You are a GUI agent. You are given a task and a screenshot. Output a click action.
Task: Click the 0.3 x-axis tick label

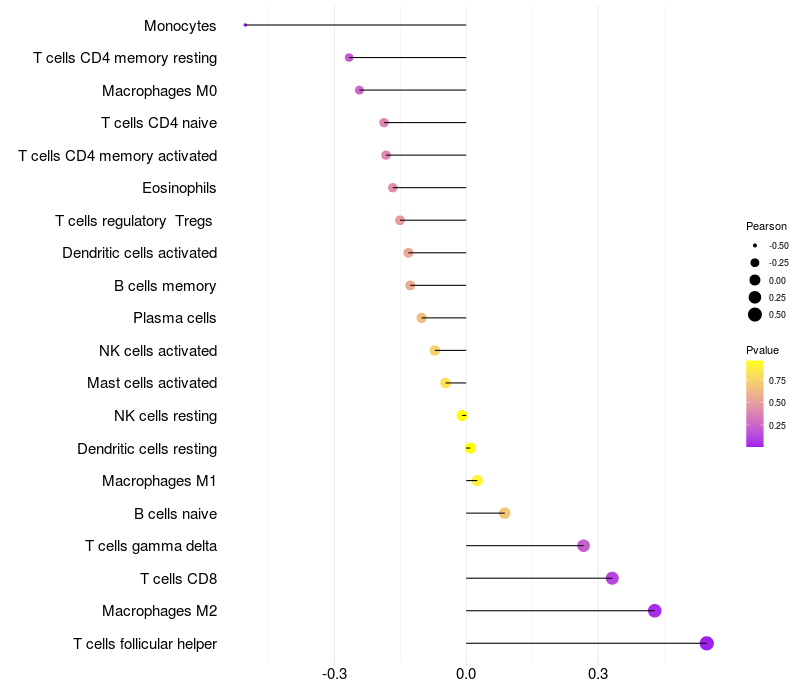(598, 675)
